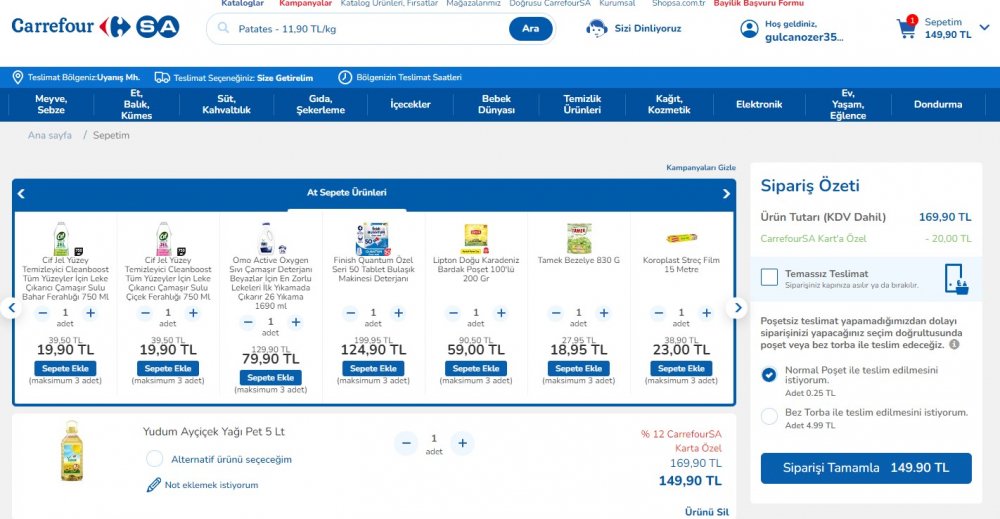Image resolution: width=1000 pixels, height=519 pixels.
Task: Click the delivery location pin icon
Action: pos(18,77)
